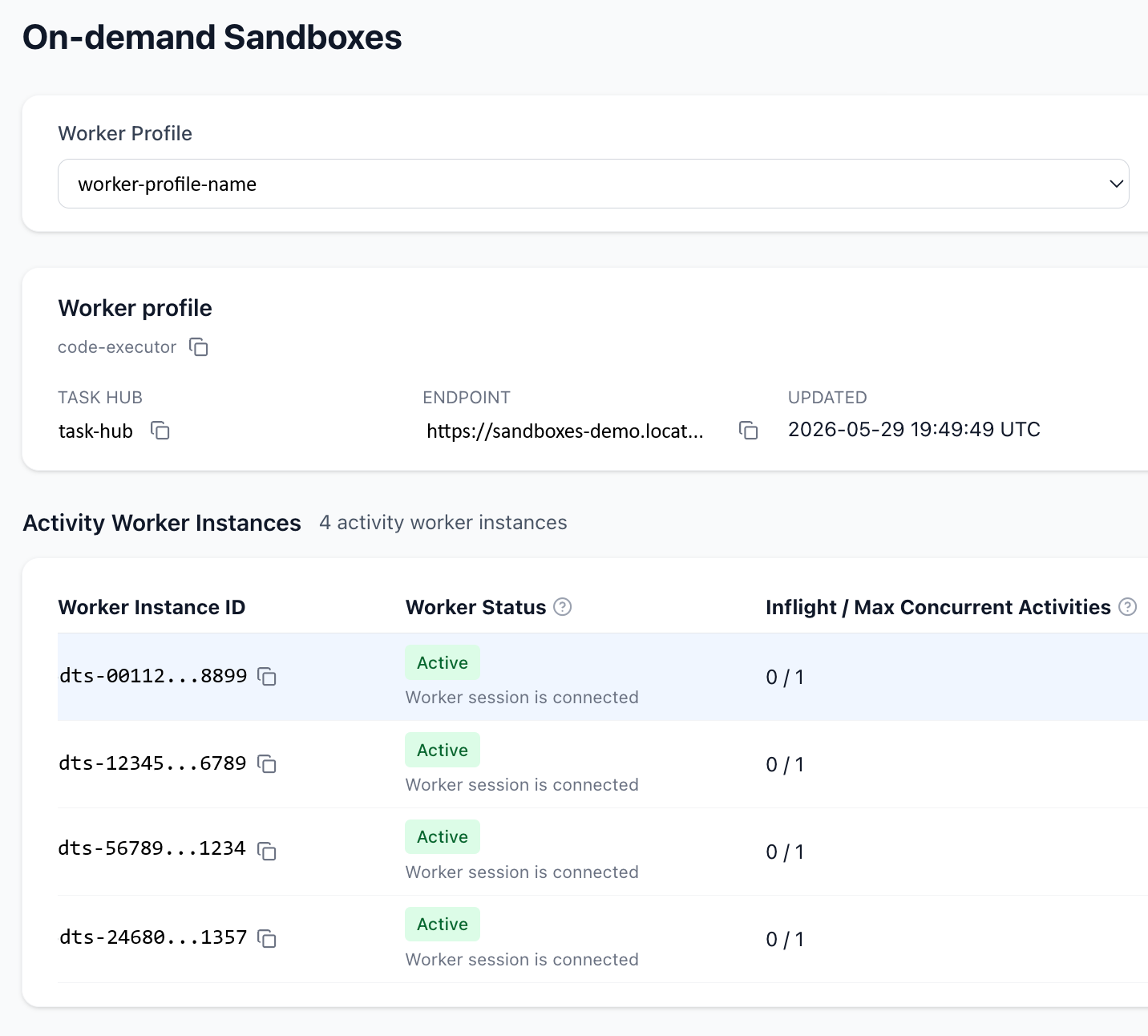This screenshot has height=1036, width=1148.
Task: Copy worker ID dts-12345...6789
Action: [267, 764]
